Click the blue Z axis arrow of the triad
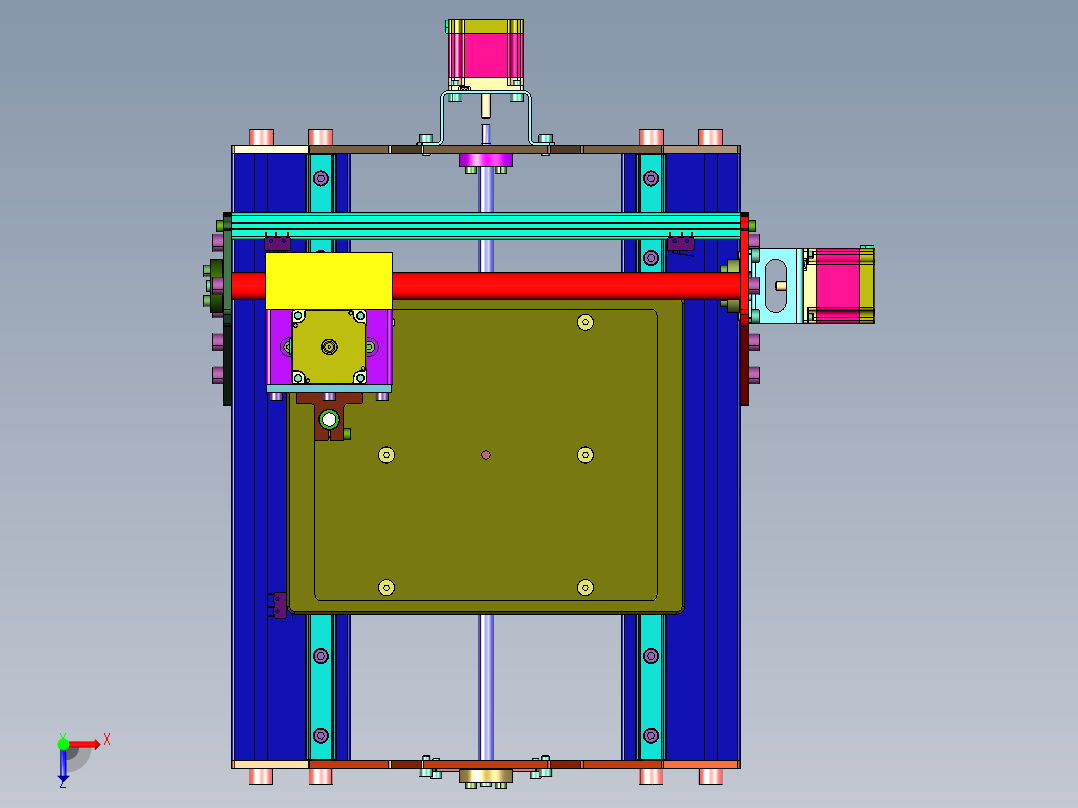 click(x=63, y=765)
